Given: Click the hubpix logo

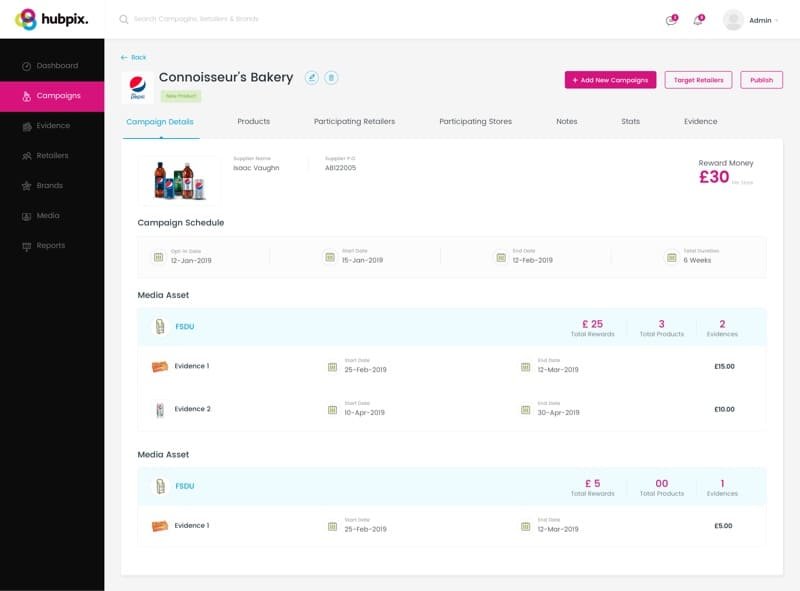Looking at the screenshot, I should (52, 19).
